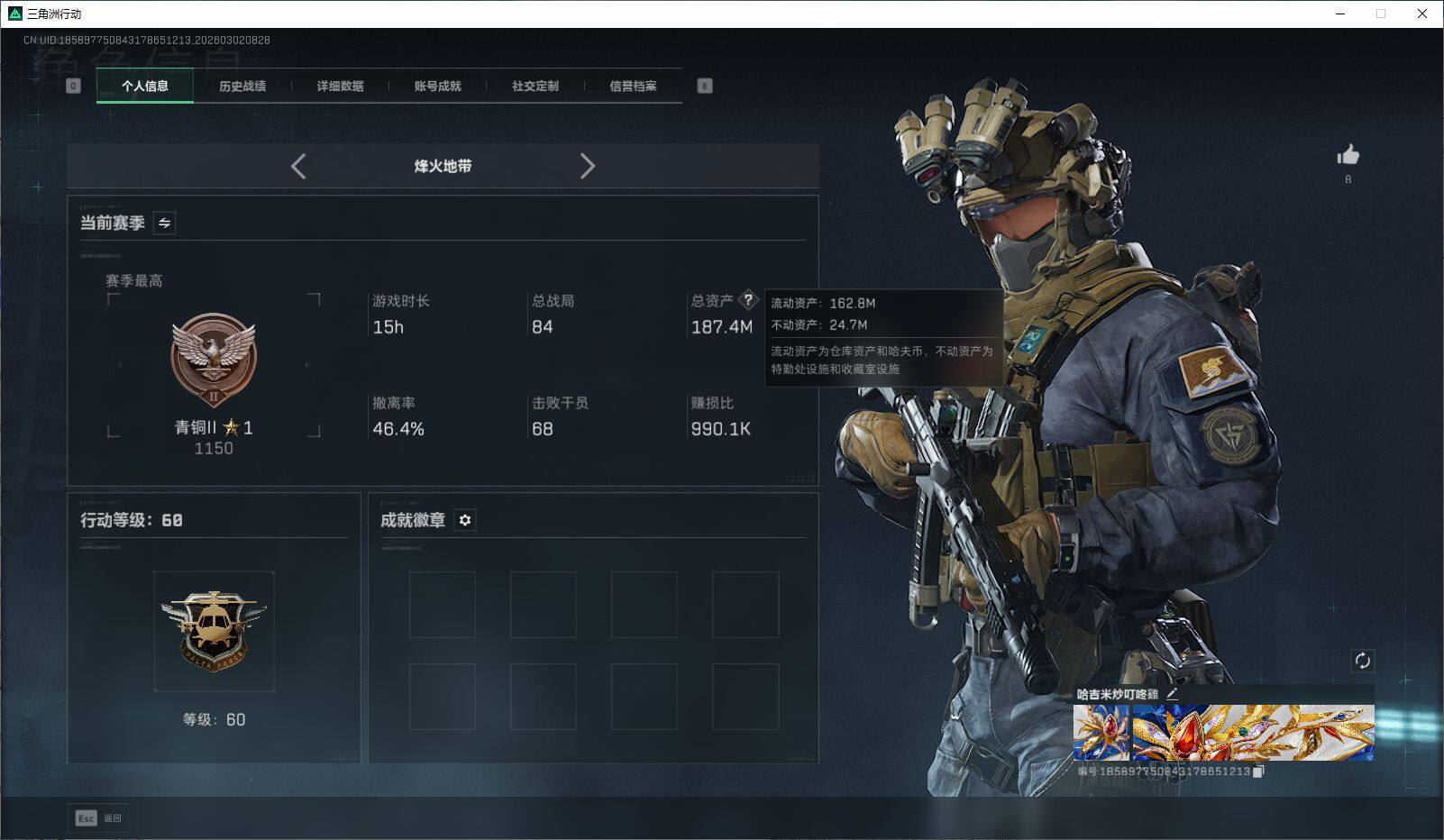Click the level 60 helicopter emblem

point(214,631)
